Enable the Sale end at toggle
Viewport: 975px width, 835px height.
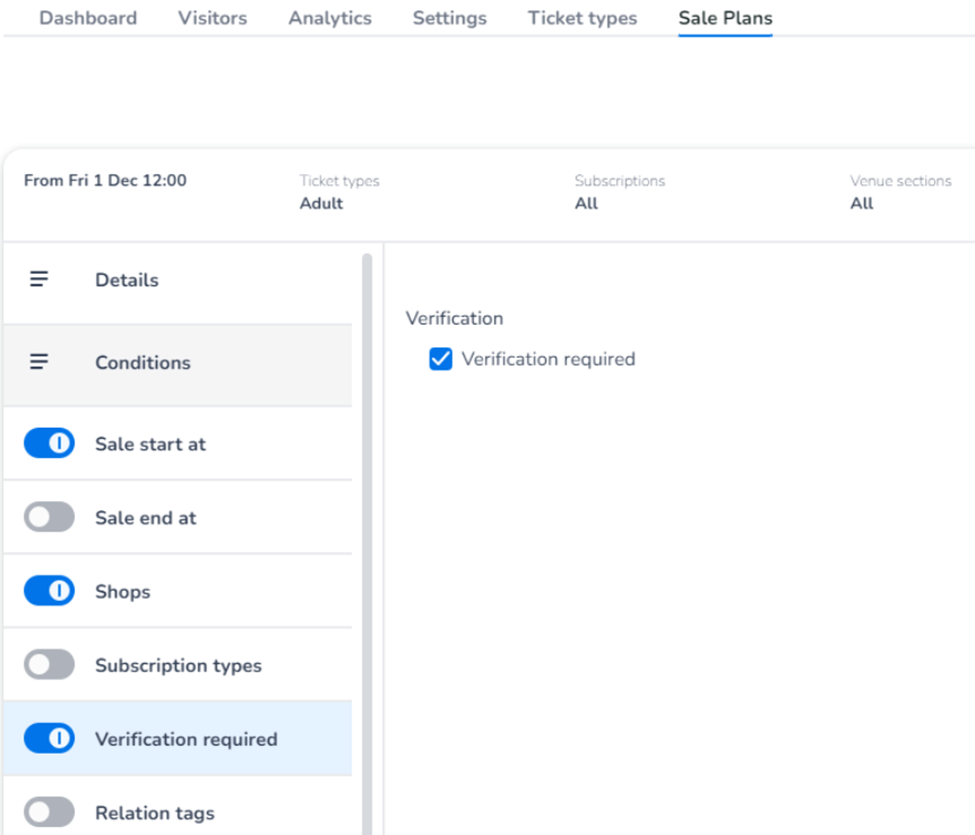[49, 518]
